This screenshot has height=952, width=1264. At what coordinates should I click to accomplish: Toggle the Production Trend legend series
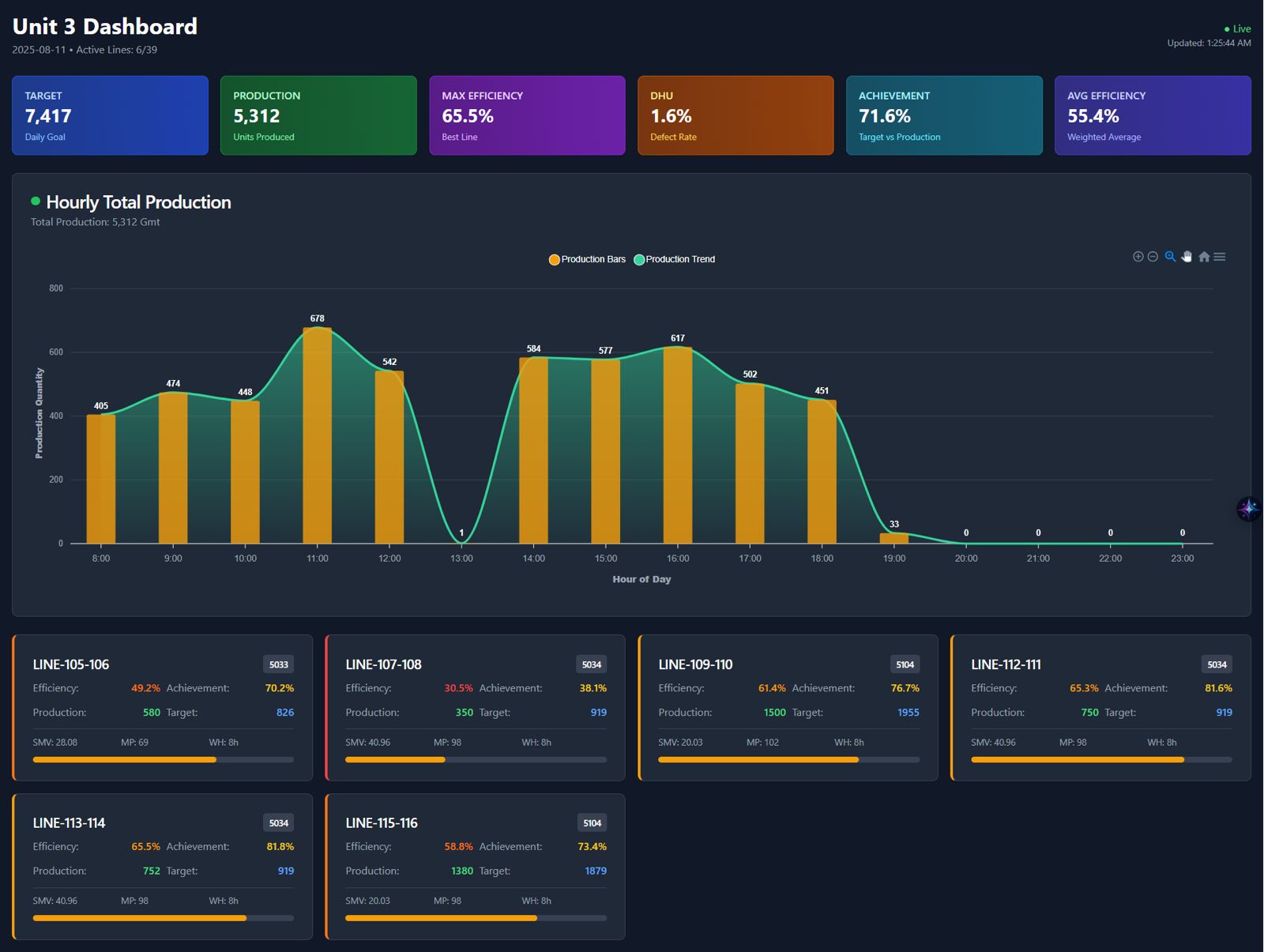674,259
